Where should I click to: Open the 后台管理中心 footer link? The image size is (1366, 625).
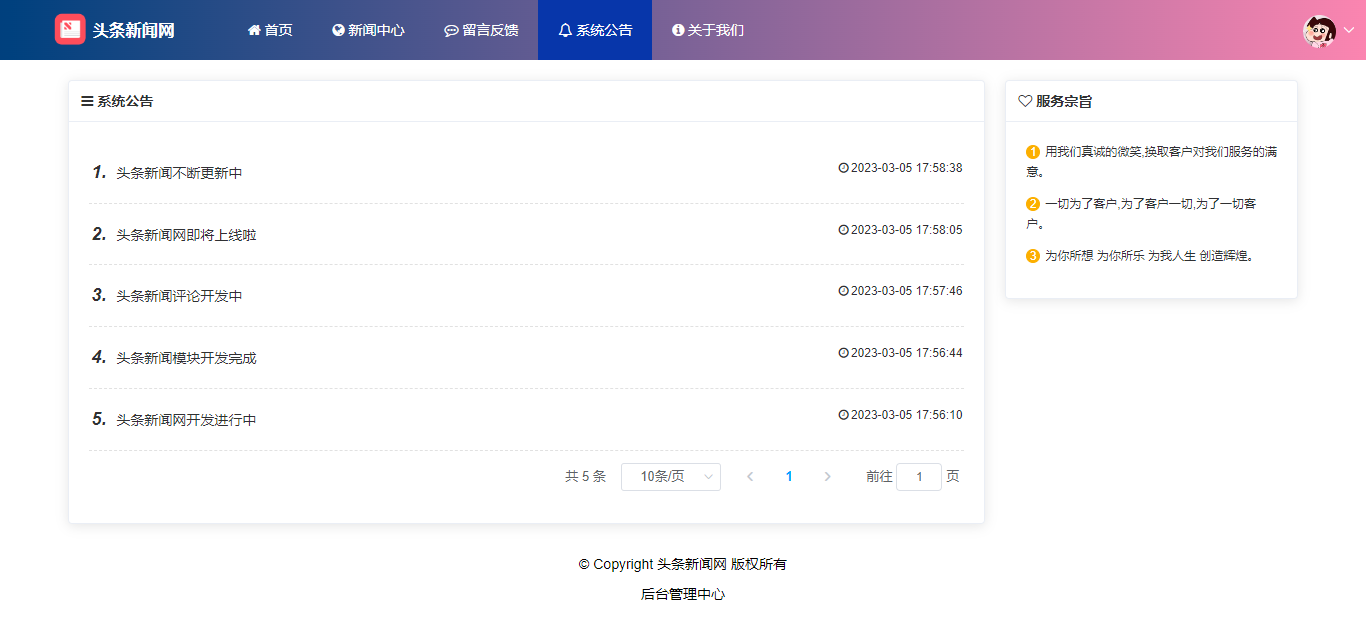pos(683,594)
